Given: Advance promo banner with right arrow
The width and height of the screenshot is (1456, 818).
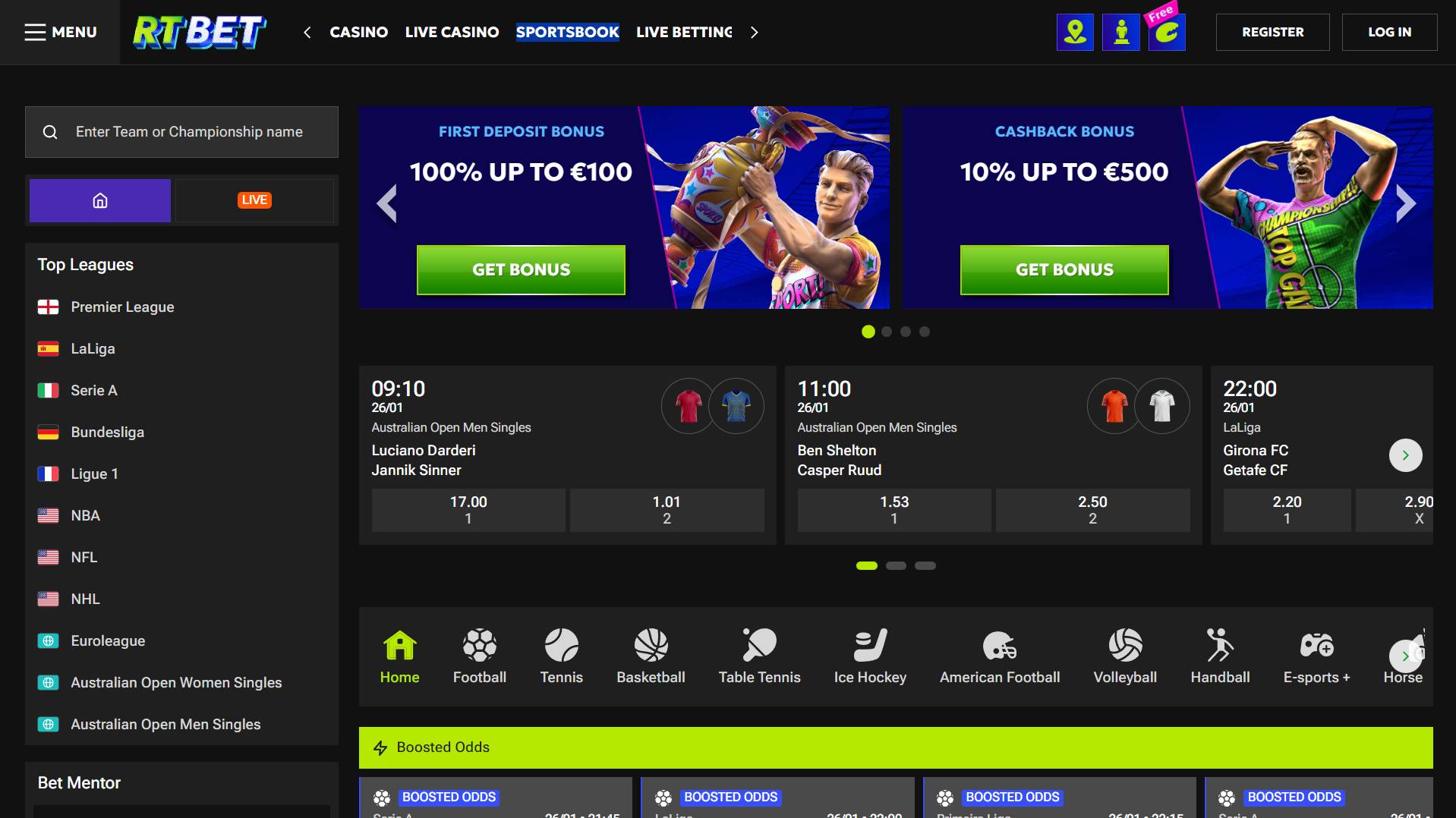Looking at the screenshot, I should point(1405,203).
